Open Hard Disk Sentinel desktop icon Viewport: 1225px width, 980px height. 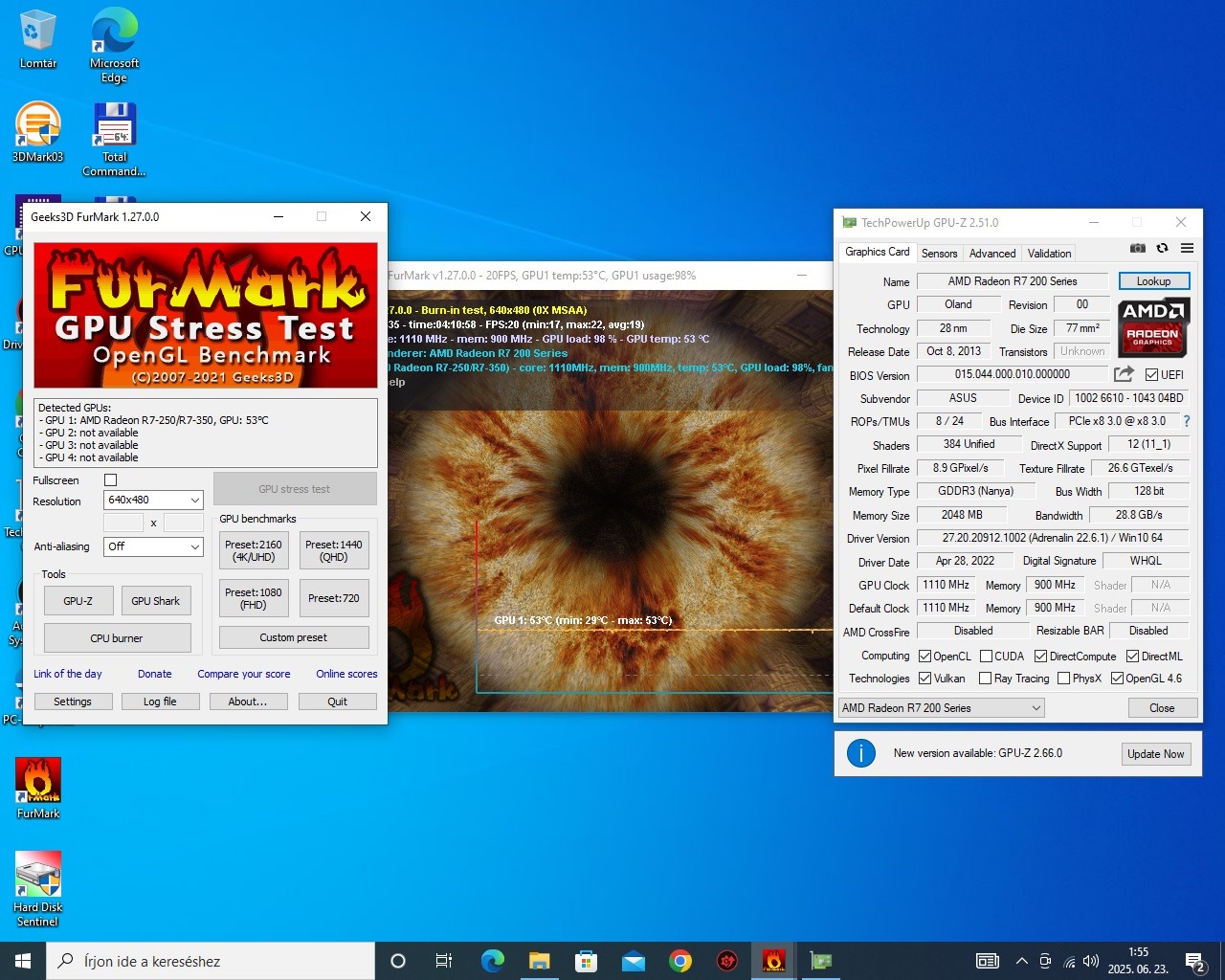tap(38, 889)
